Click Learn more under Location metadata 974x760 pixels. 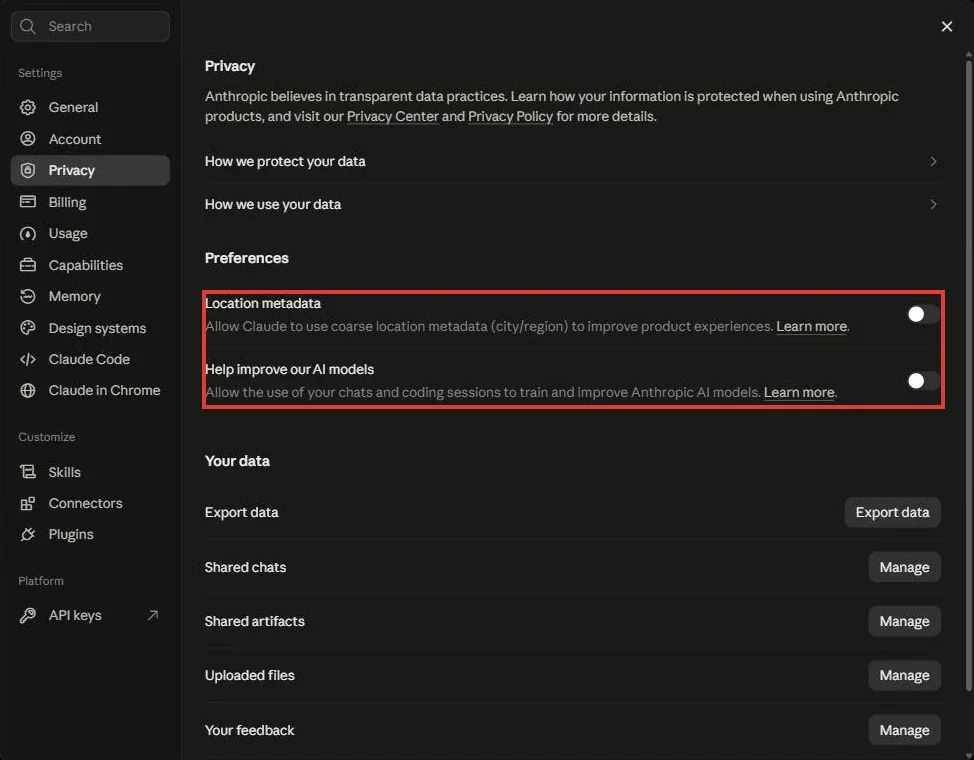click(x=811, y=326)
